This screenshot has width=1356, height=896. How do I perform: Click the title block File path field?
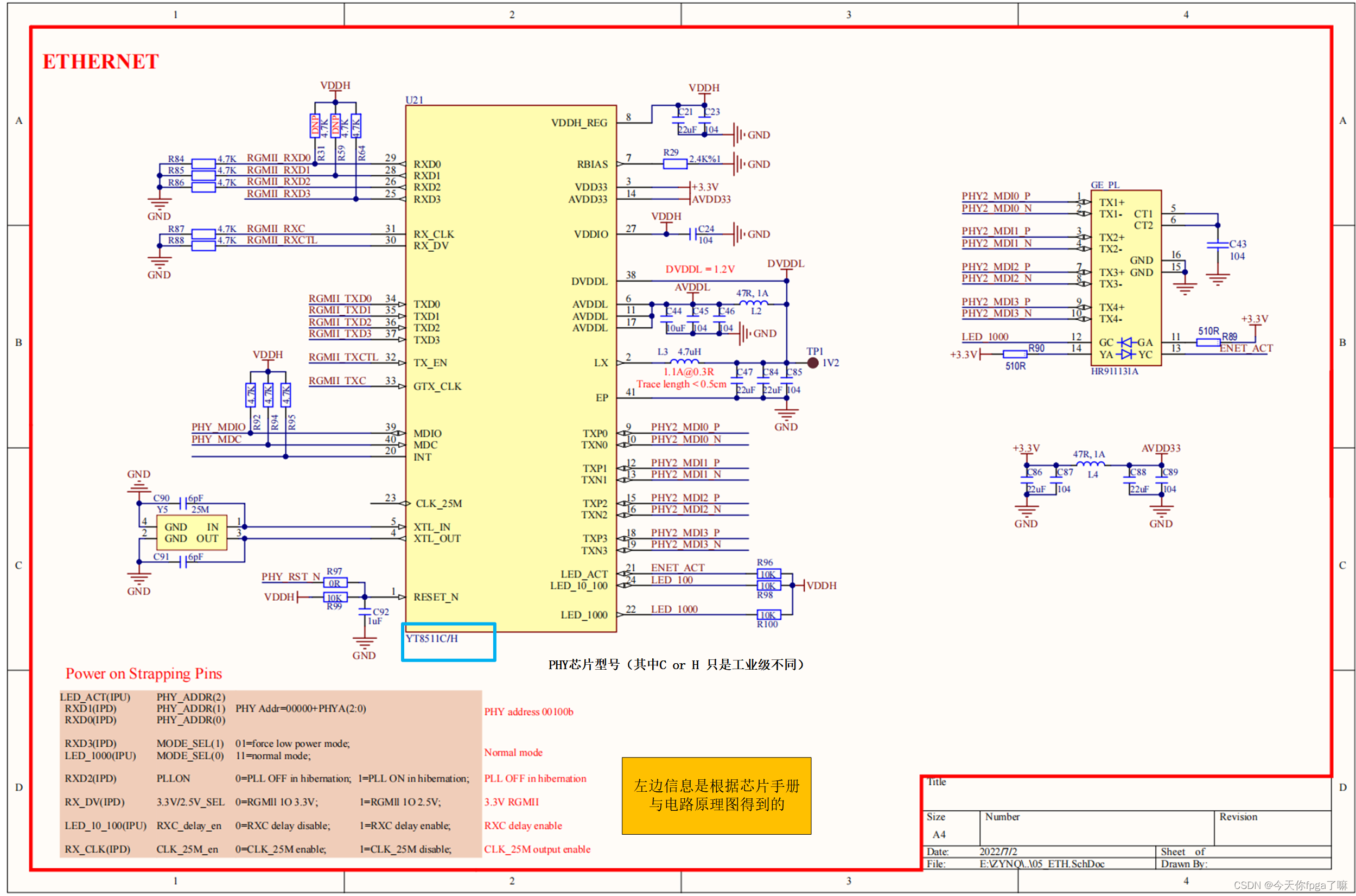(1041, 863)
